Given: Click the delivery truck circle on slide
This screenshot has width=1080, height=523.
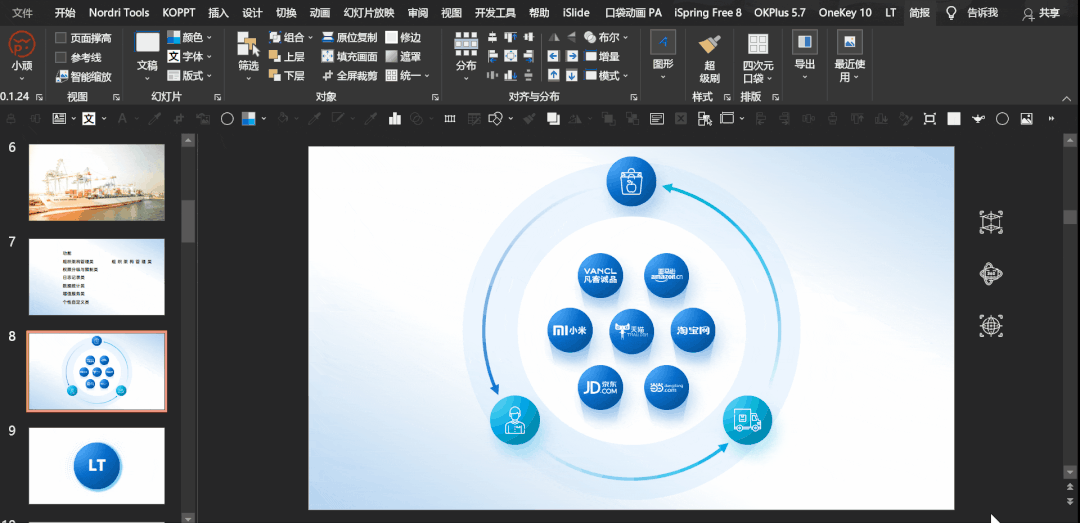Looking at the screenshot, I should click(x=747, y=420).
